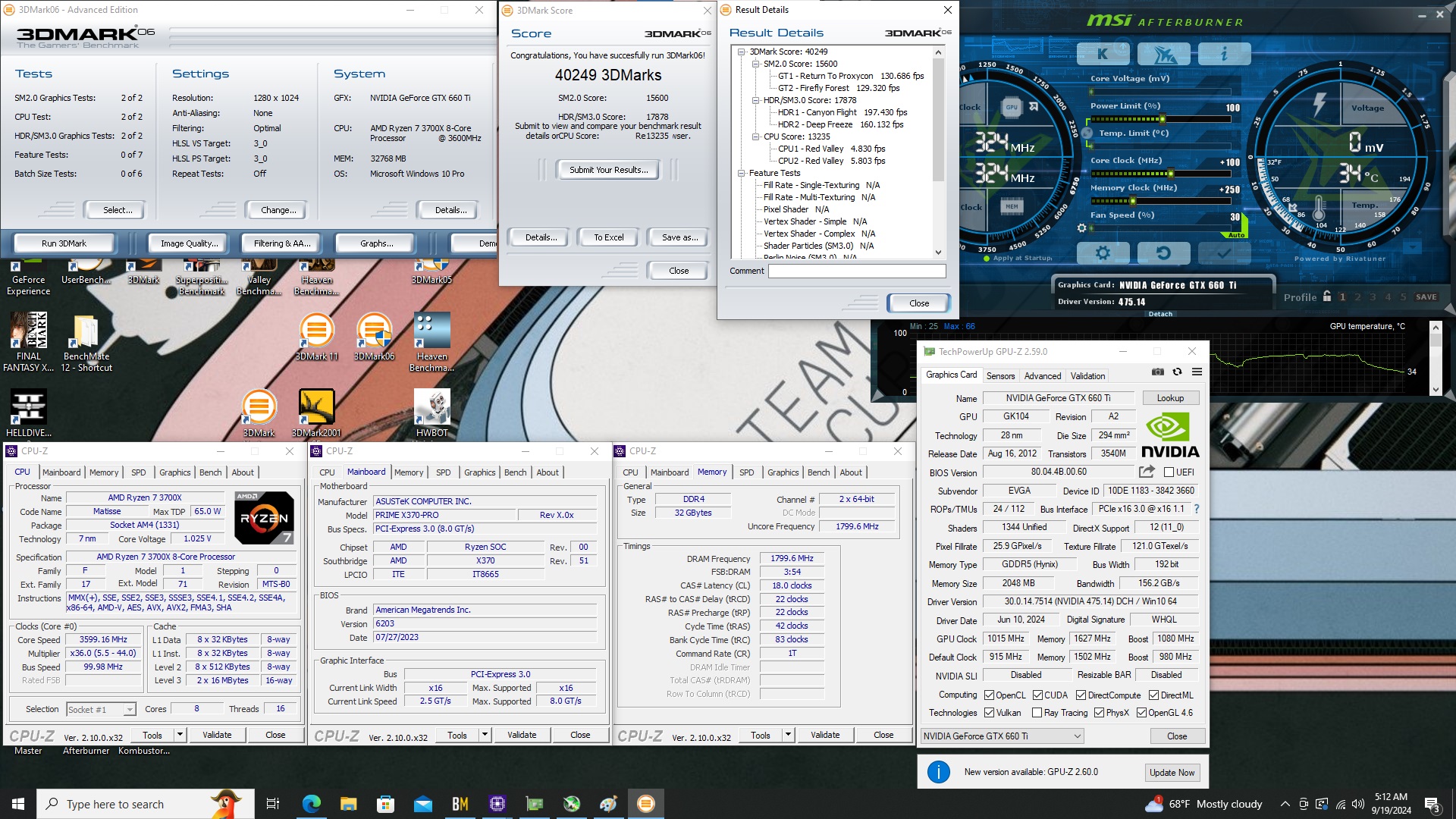Click the GPU-Z BIOS export share icon
1456x819 pixels.
1147,472
